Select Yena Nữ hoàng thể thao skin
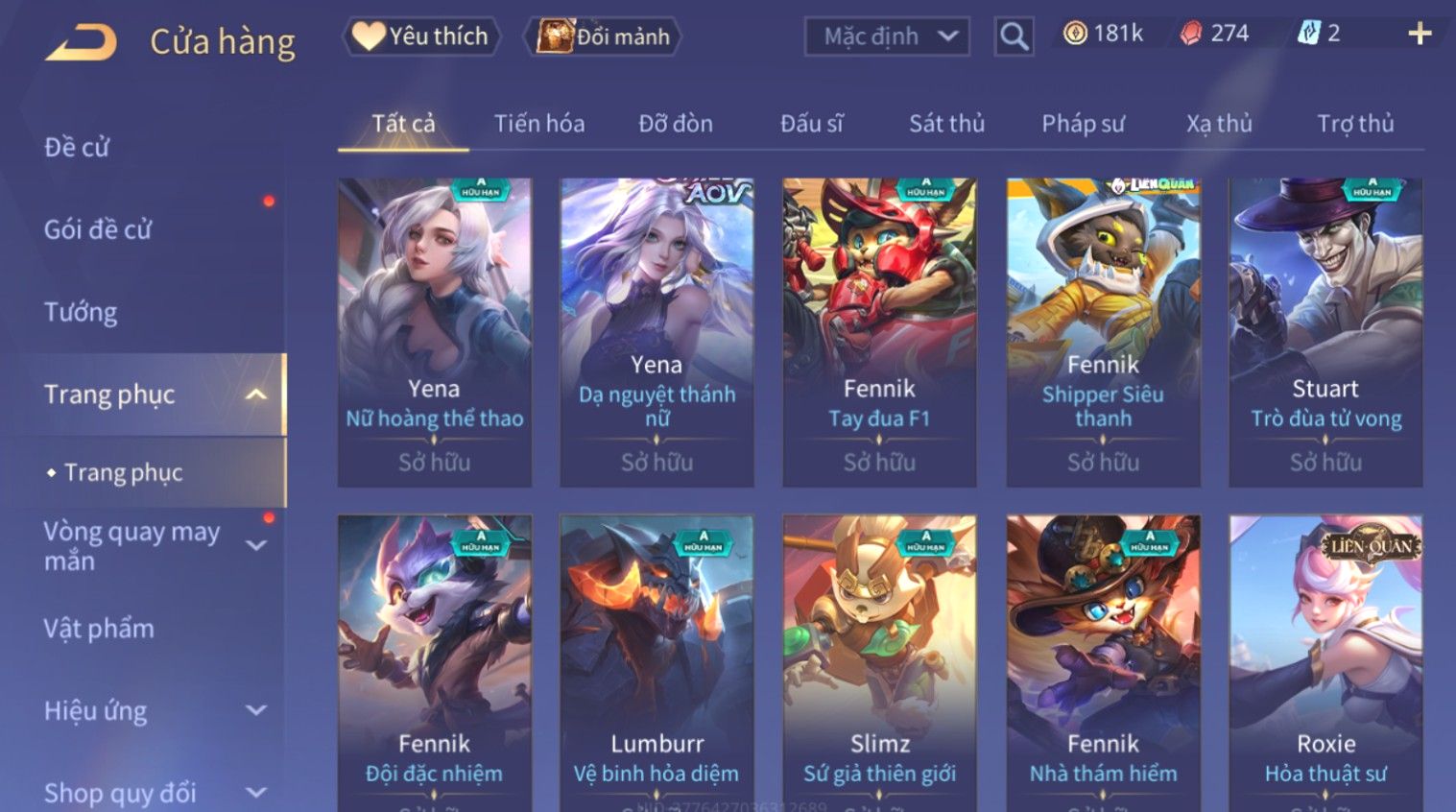Viewport: 1456px width, 812px height. pyautogui.click(x=435, y=332)
